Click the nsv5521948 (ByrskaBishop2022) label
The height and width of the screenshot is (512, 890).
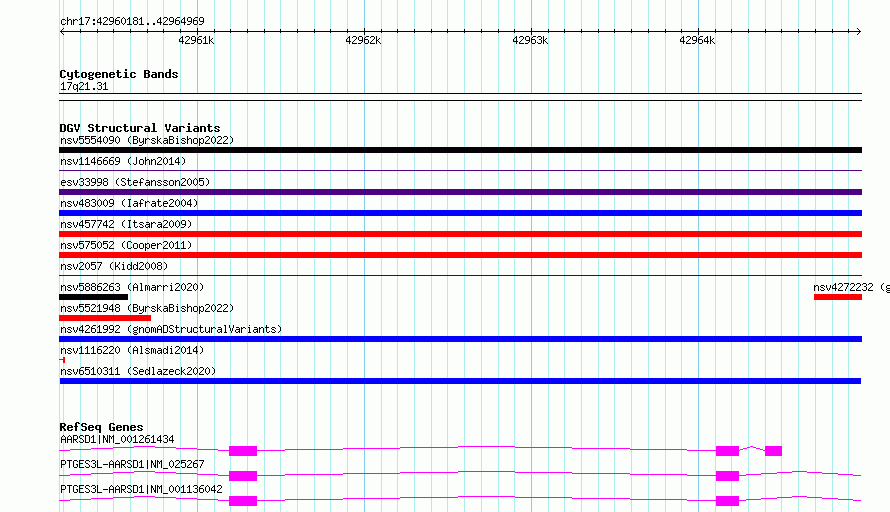(x=147, y=308)
